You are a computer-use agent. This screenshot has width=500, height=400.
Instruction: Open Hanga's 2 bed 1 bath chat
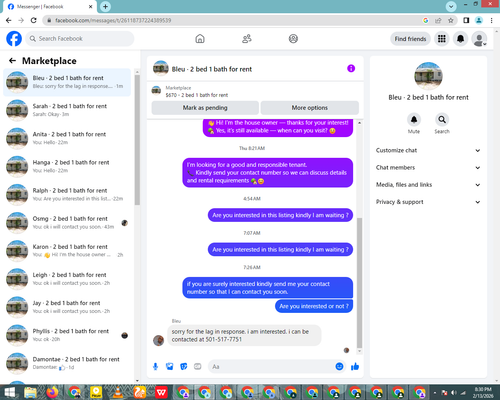[67, 166]
